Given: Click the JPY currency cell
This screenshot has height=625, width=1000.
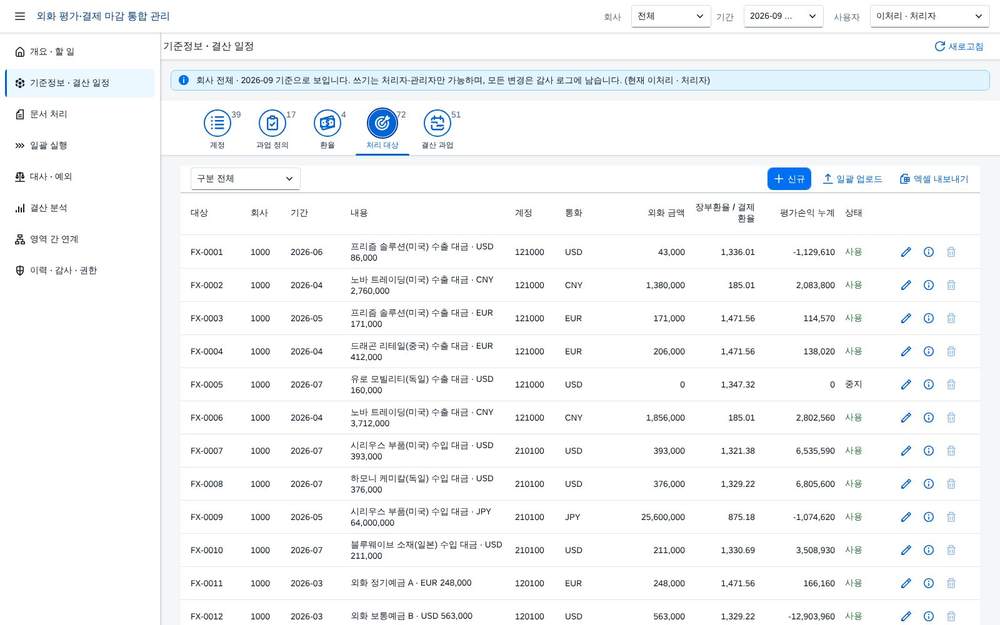Looking at the screenshot, I should click(572, 517).
